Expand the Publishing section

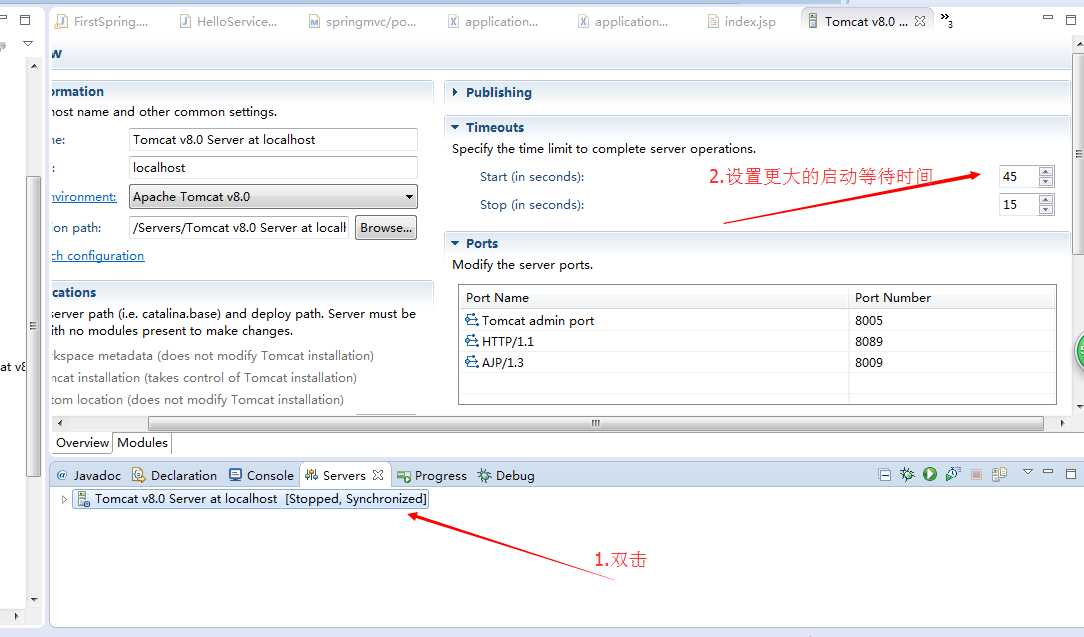(x=454, y=92)
